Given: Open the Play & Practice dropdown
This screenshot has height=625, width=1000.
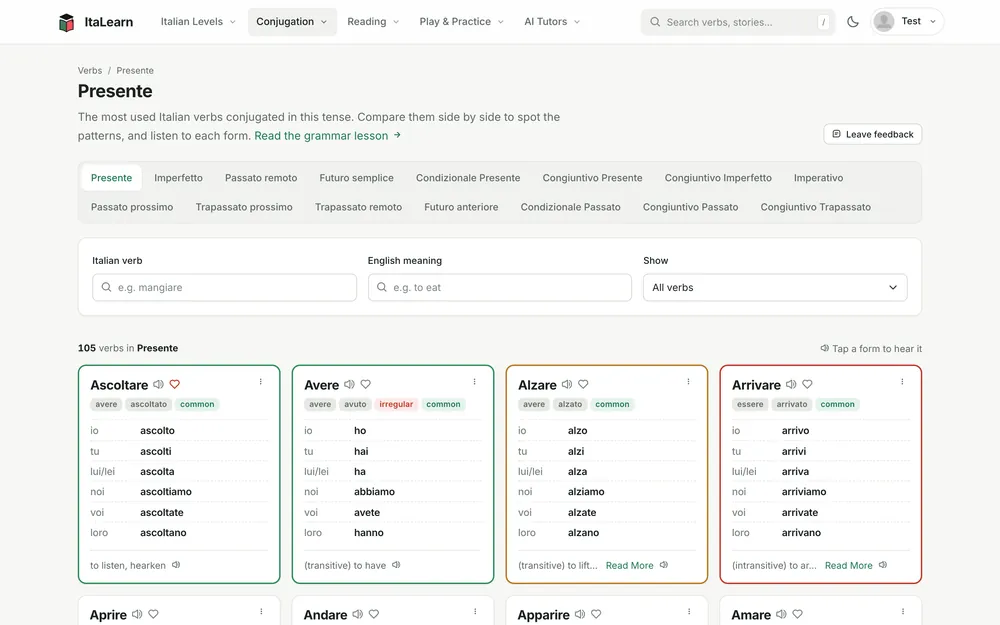Looking at the screenshot, I should click(x=462, y=22).
